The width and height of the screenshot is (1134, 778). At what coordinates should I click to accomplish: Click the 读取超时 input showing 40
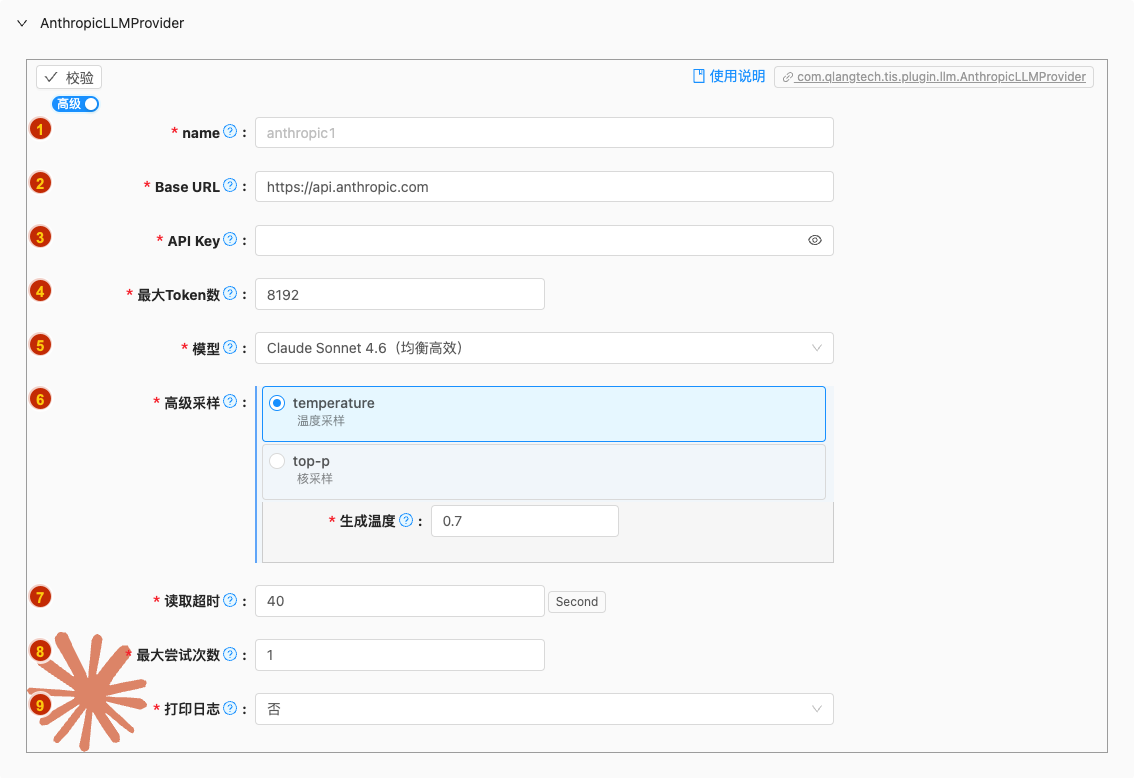399,601
